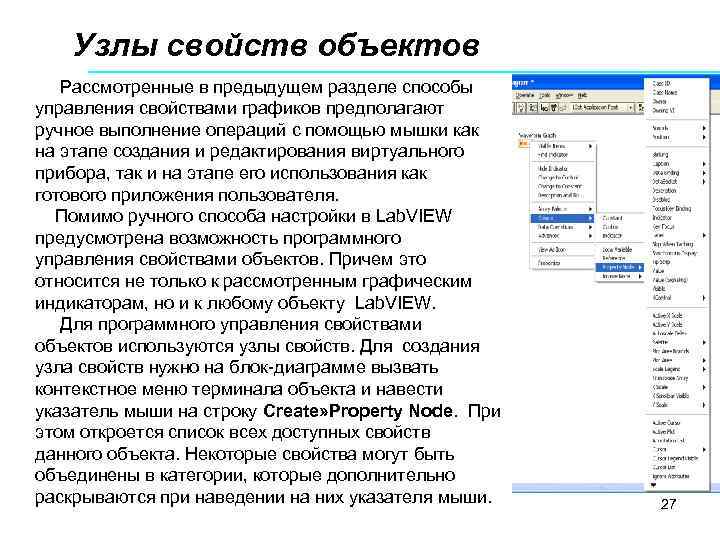Click the bottom more-items arrow in property list

pyautogui.click(x=653, y=485)
